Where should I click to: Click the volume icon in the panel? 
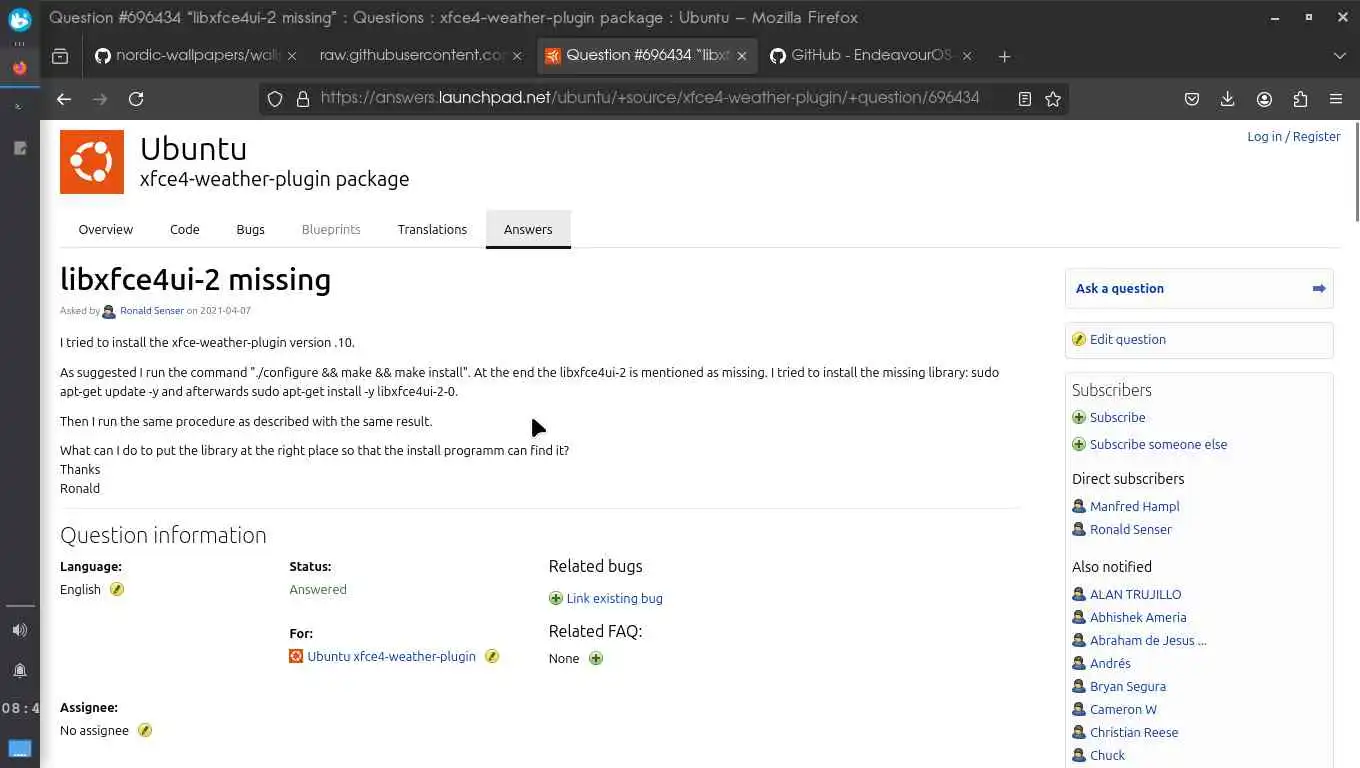click(x=20, y=630)
